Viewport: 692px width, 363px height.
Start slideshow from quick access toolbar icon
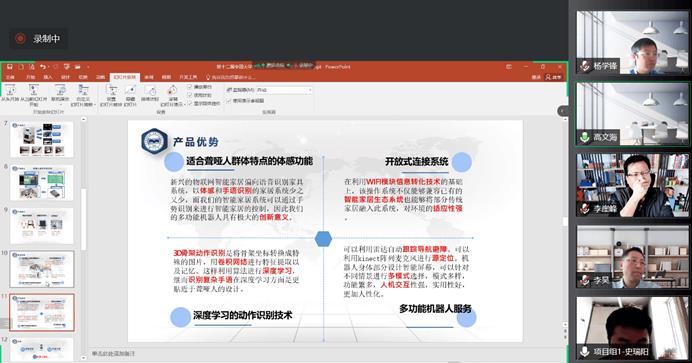coord(66,67)
